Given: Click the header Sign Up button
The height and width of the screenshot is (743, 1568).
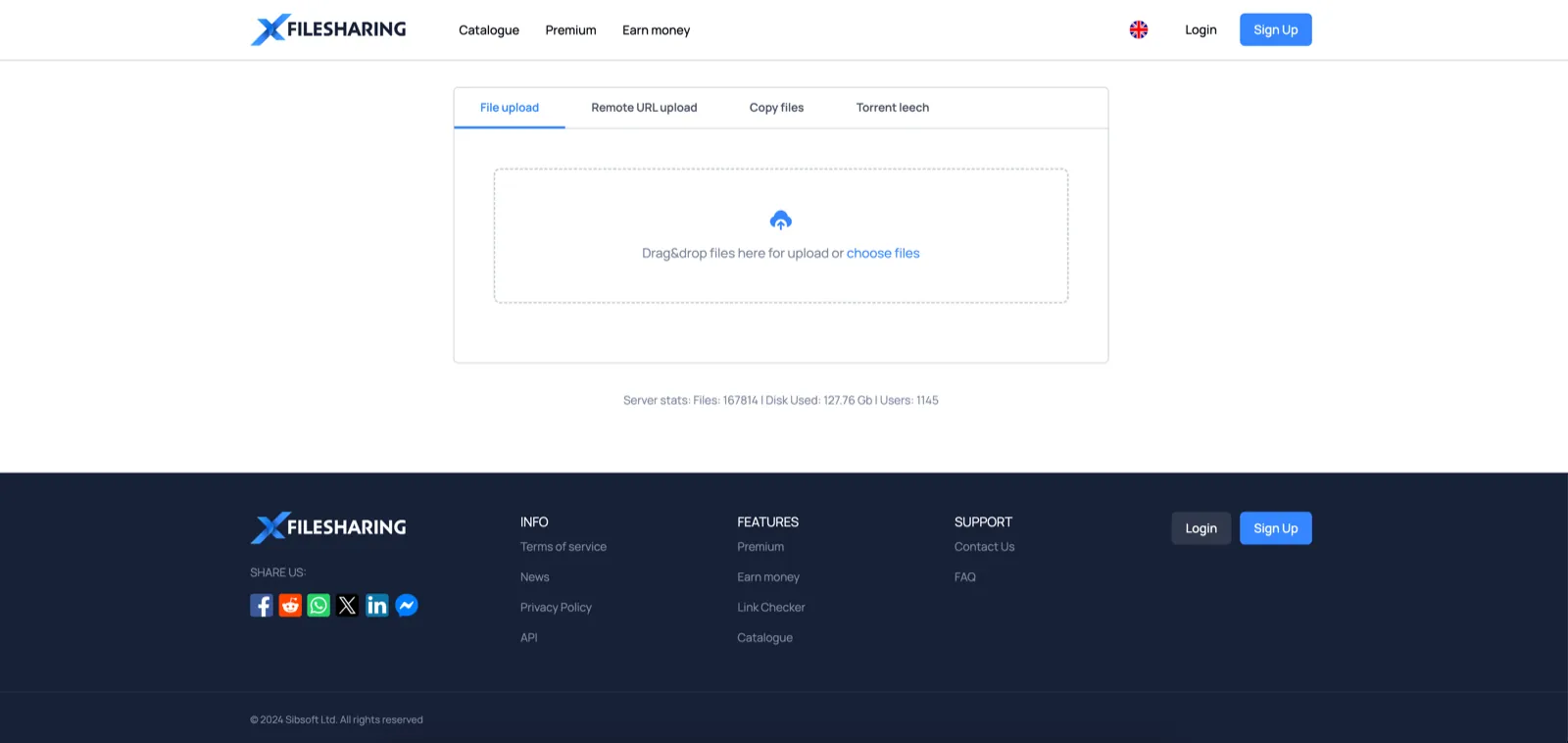Looking at the screenshot, I should 1276,29.
